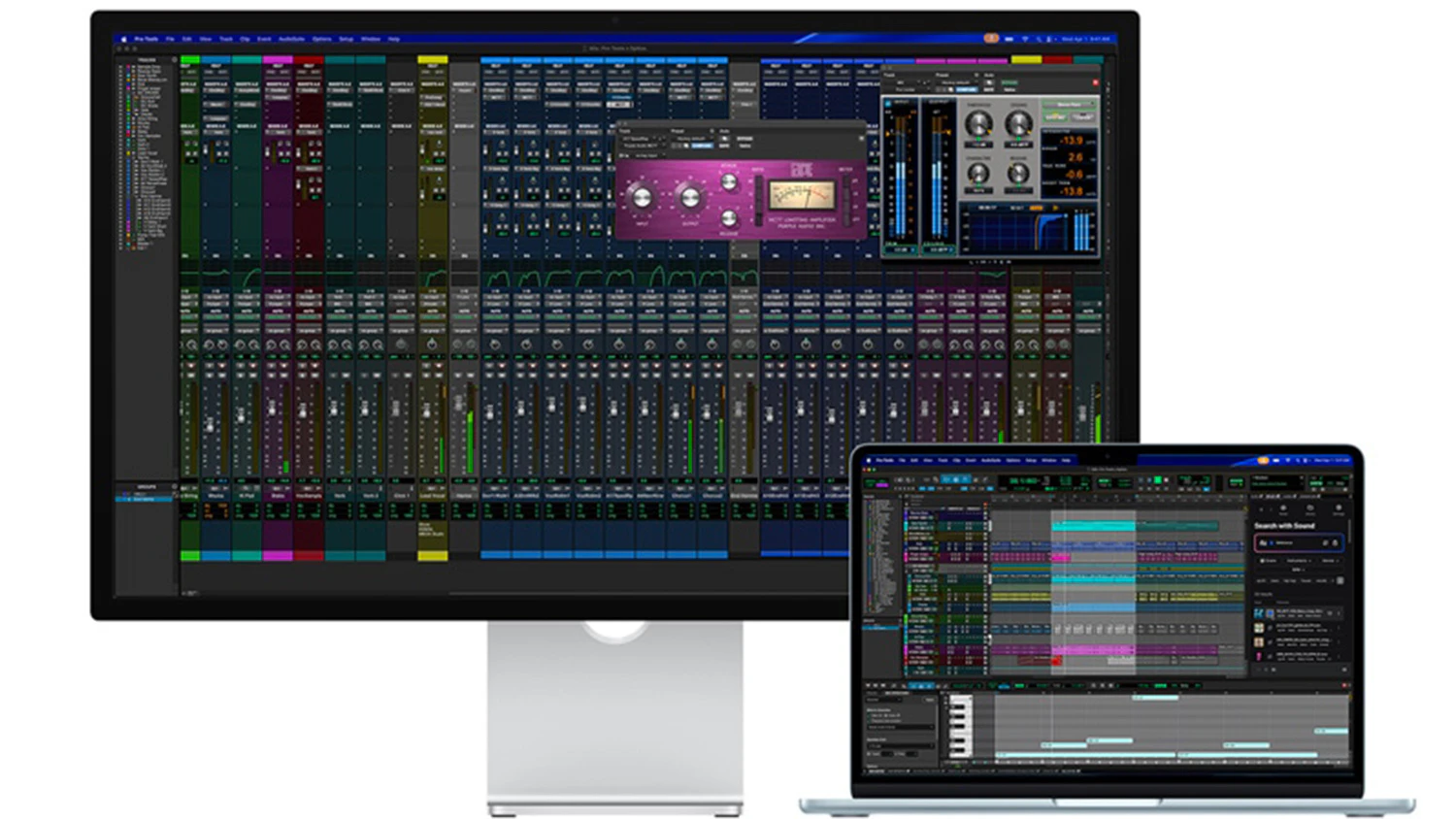Close the gray limiter plugin with its red button

tap(1095, 82)
